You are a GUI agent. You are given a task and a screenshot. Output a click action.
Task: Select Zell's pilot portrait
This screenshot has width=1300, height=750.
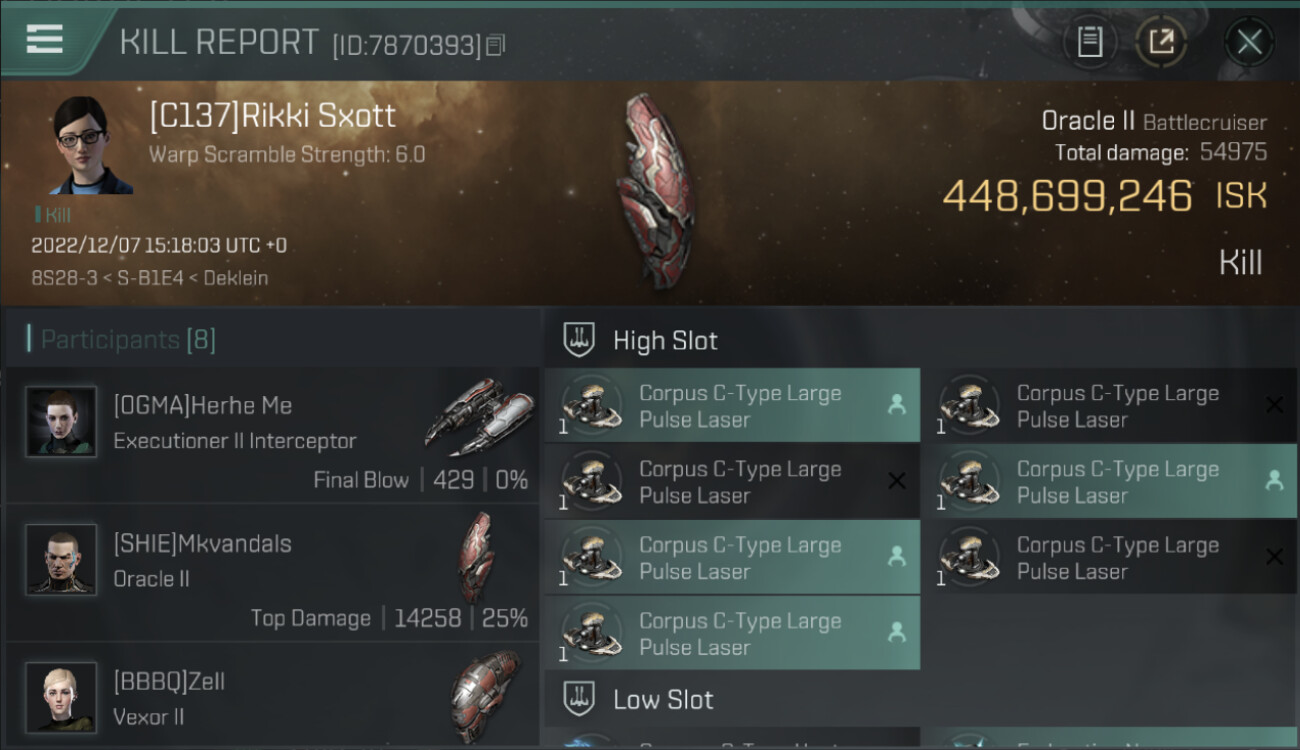(61, 697)
